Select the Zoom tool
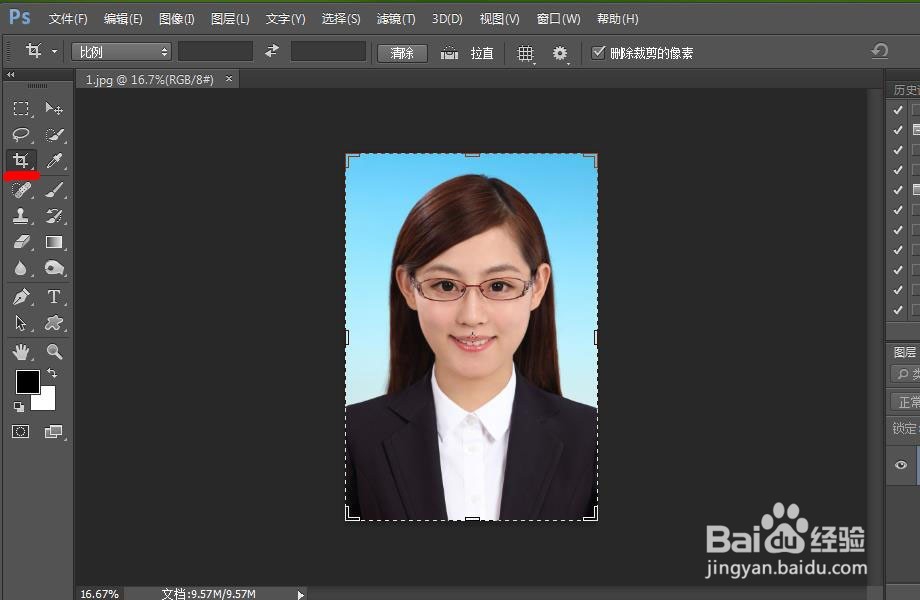920x600 pixels. pyautogui.click(x=55, y=352)
